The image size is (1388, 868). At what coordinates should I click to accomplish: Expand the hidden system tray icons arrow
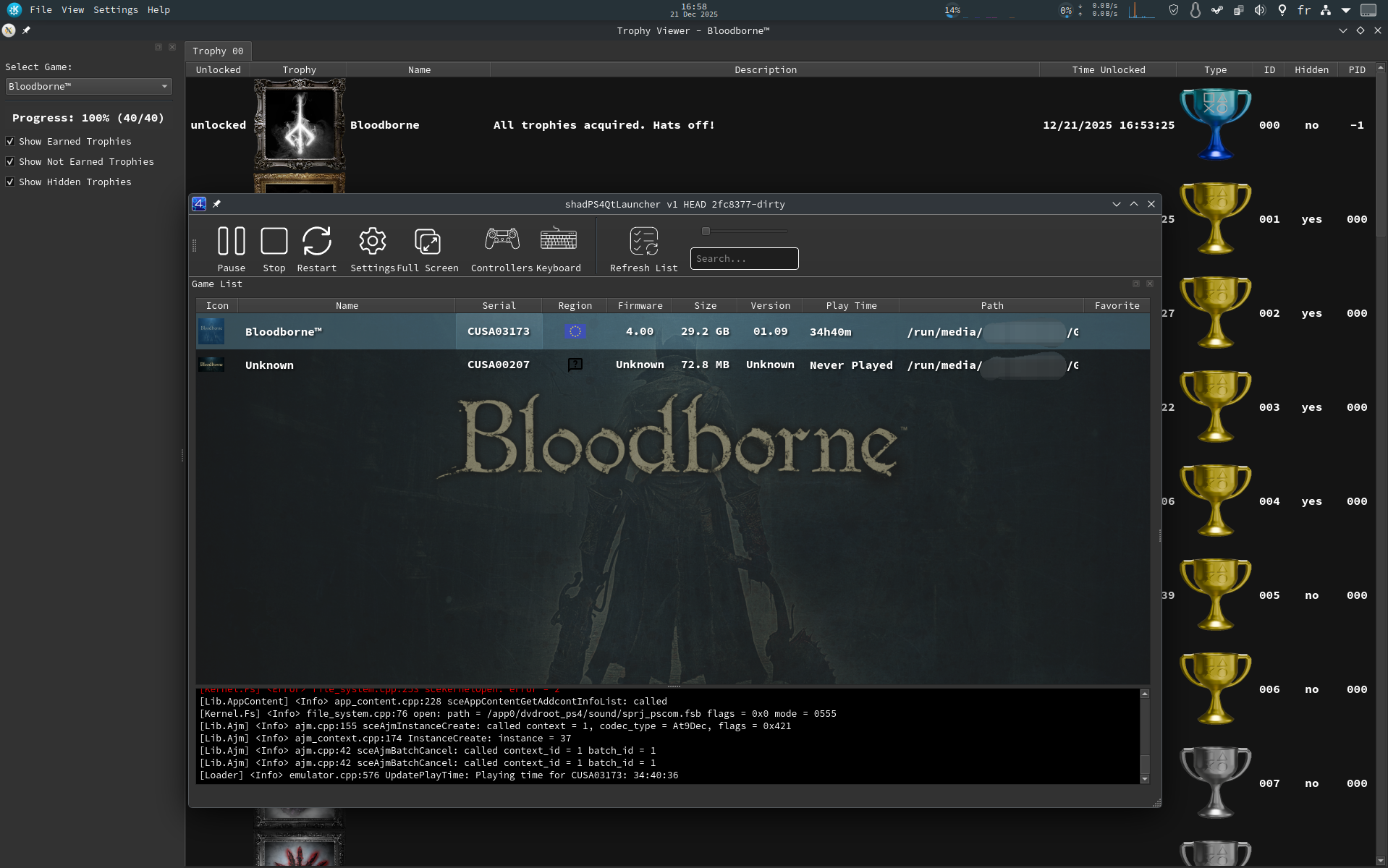pos(1345,10)
